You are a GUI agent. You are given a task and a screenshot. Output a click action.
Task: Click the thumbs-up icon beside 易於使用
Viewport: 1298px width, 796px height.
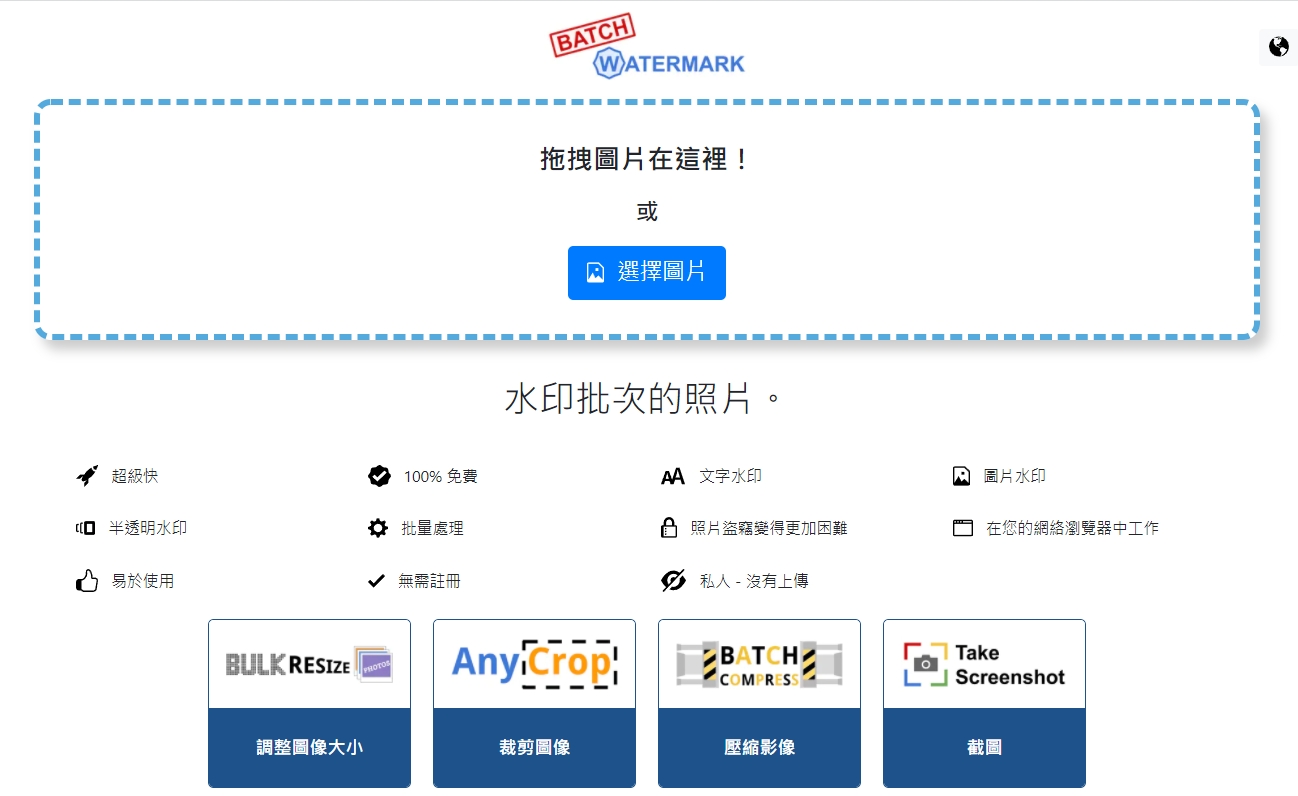(x=87, y=580)
